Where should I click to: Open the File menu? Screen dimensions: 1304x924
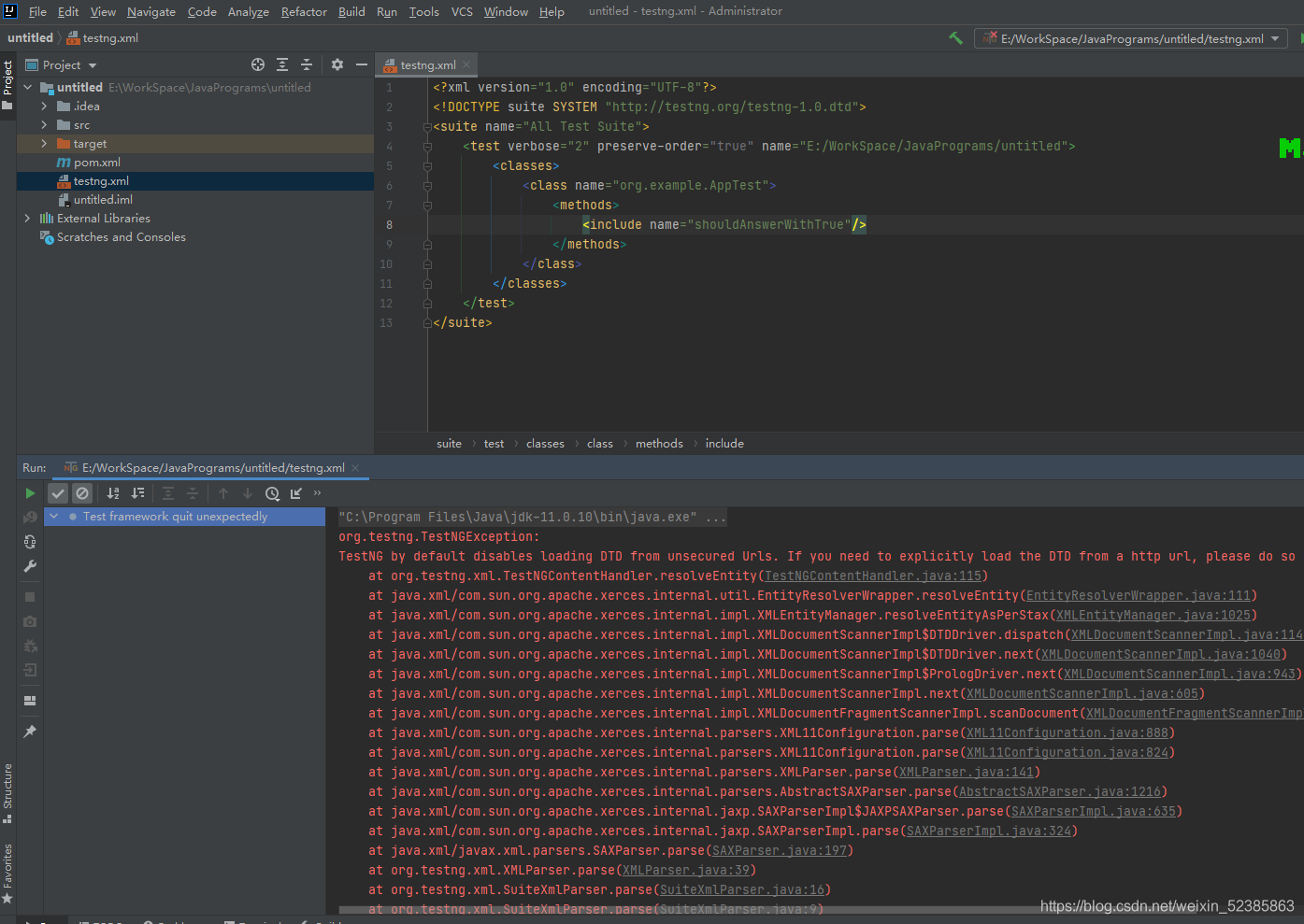point(37,11)
